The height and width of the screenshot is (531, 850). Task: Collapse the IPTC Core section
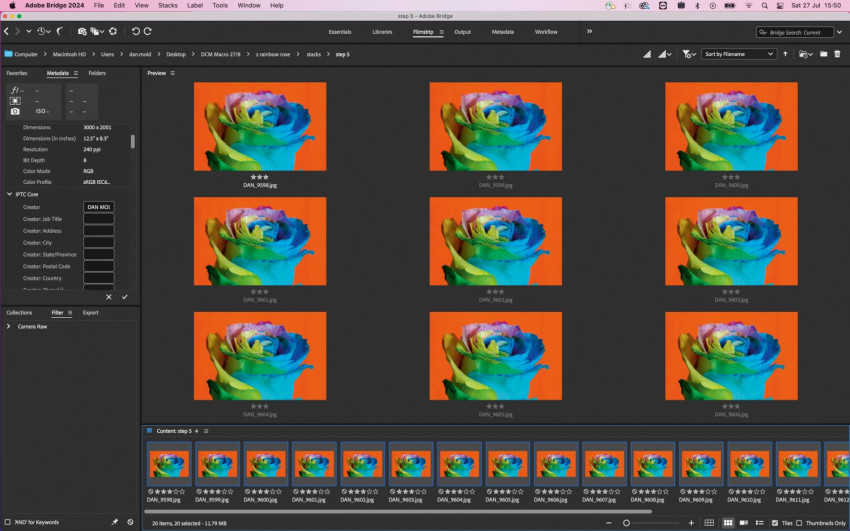[9, 194]
